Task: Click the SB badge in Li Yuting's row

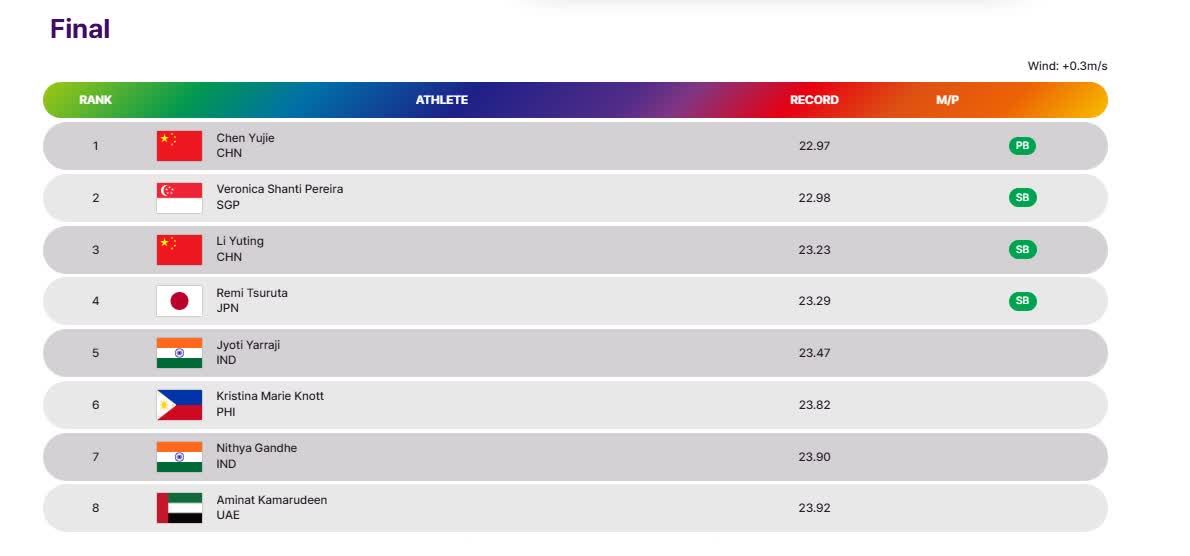Action: [1022, 250]
